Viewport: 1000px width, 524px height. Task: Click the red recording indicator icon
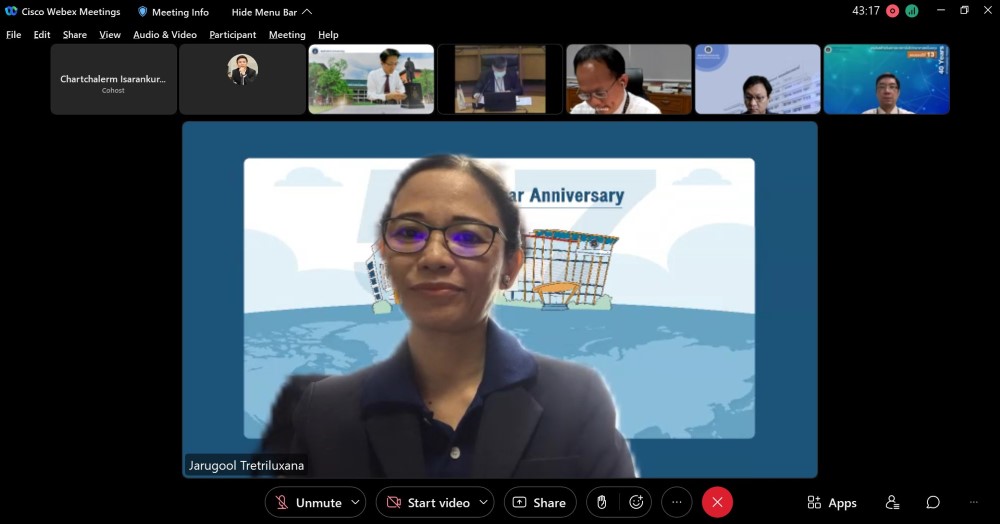(892, 11)
